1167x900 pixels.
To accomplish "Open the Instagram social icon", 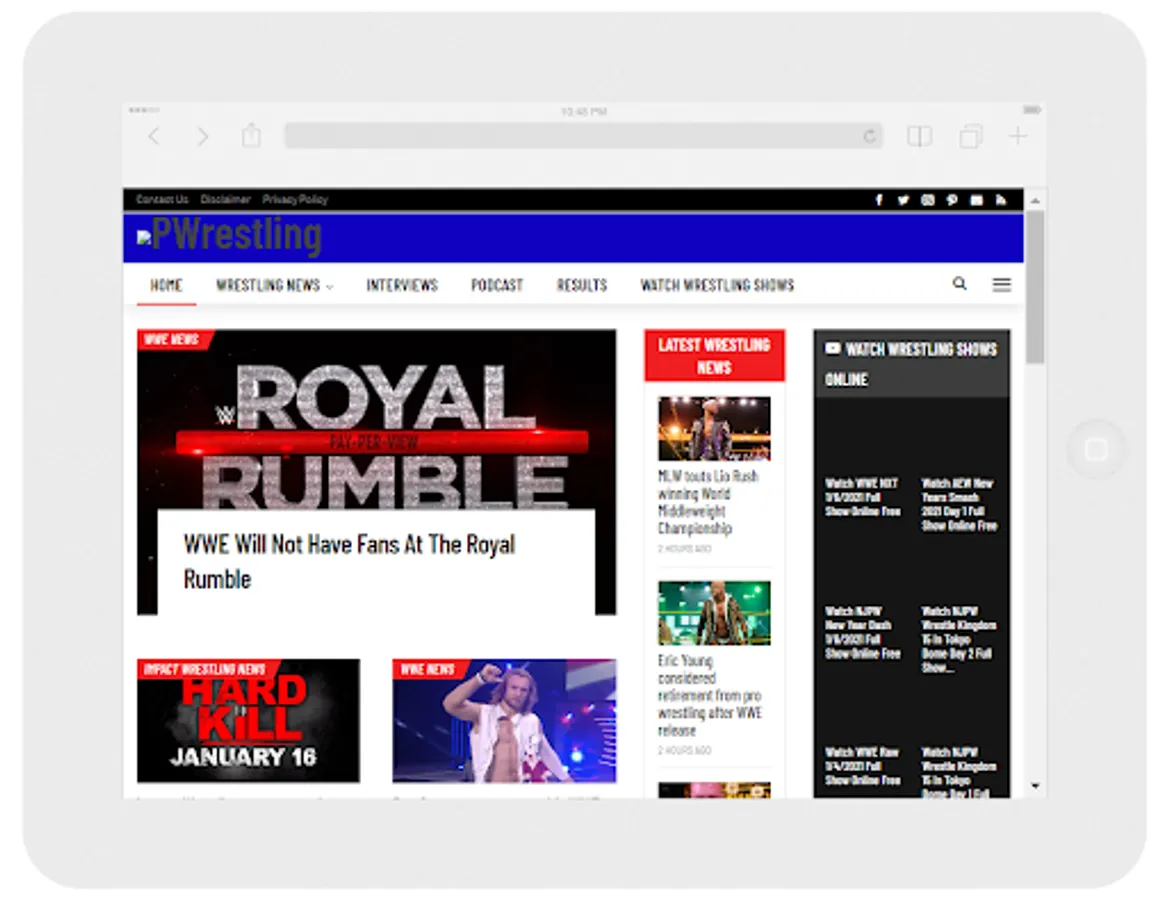I will (927, 200).
